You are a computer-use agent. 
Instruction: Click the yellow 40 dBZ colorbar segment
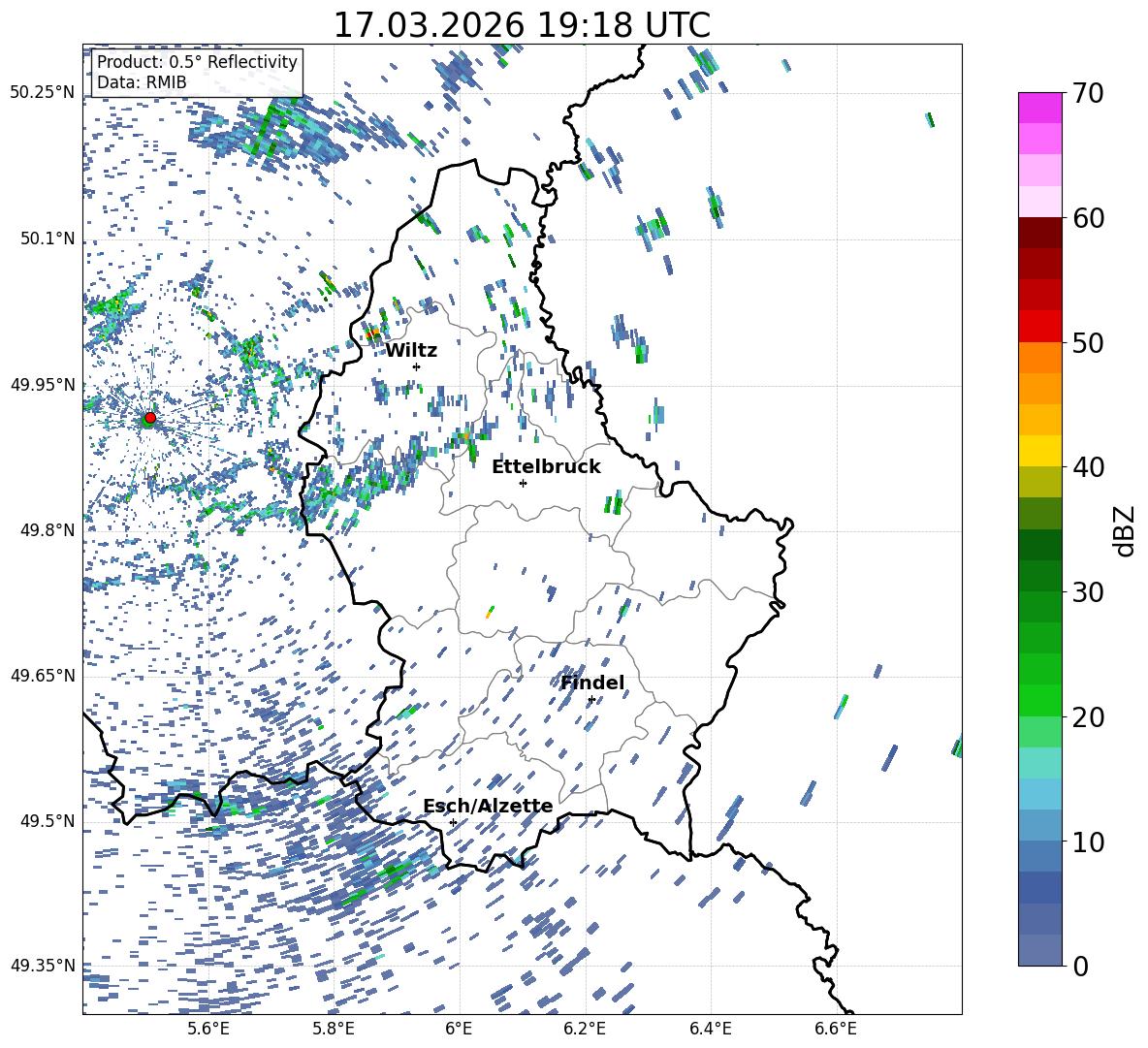coord(1039,451)
